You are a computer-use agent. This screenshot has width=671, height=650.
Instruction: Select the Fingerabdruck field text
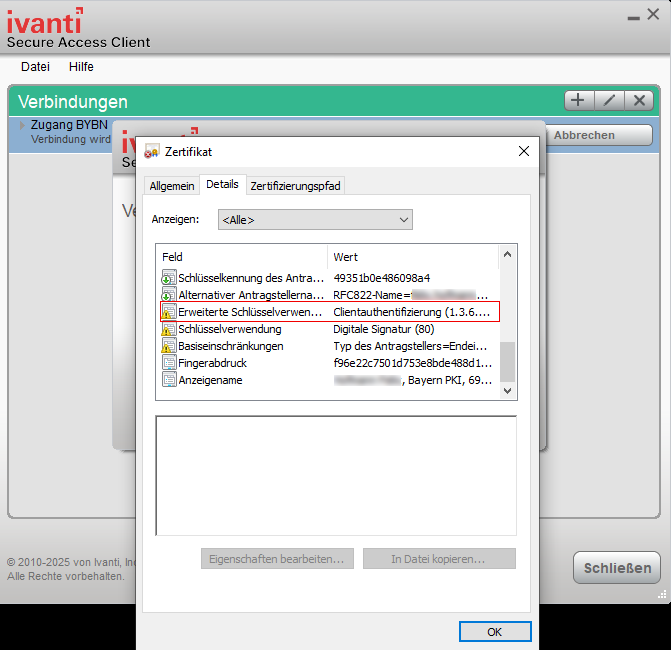click(212, 363)
